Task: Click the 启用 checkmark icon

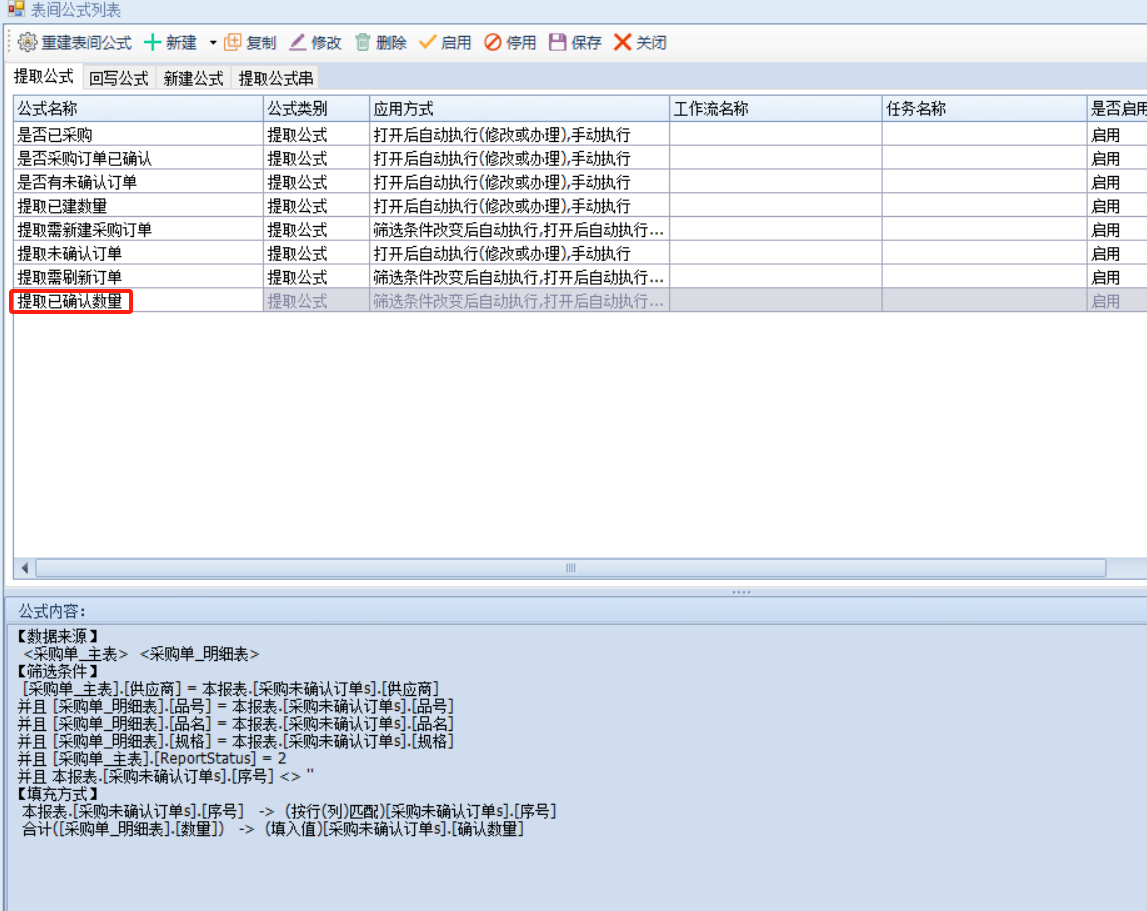Action: click(427, 43)
